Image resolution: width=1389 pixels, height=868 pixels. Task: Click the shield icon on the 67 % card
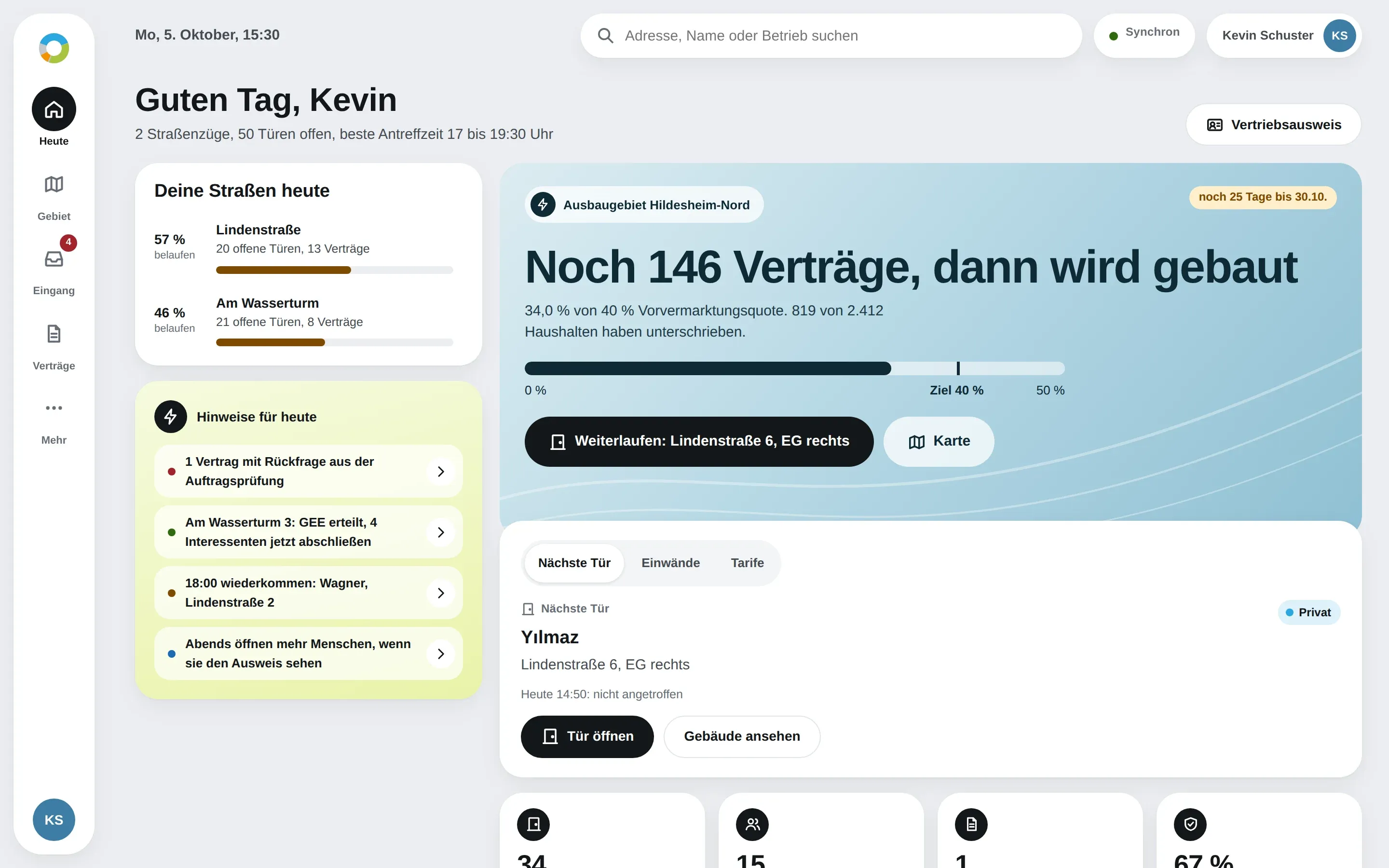(1190, 825)
